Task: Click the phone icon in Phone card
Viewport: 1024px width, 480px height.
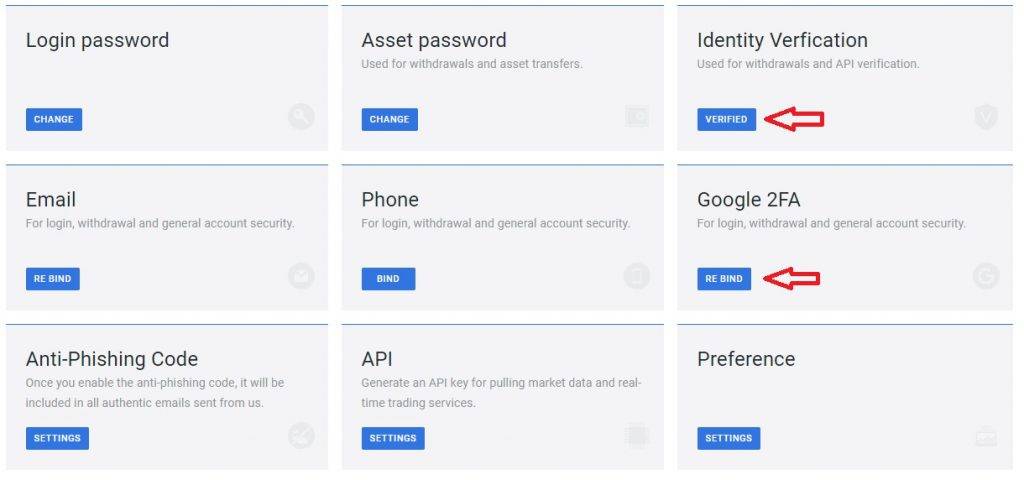Action: click(637, 276)
